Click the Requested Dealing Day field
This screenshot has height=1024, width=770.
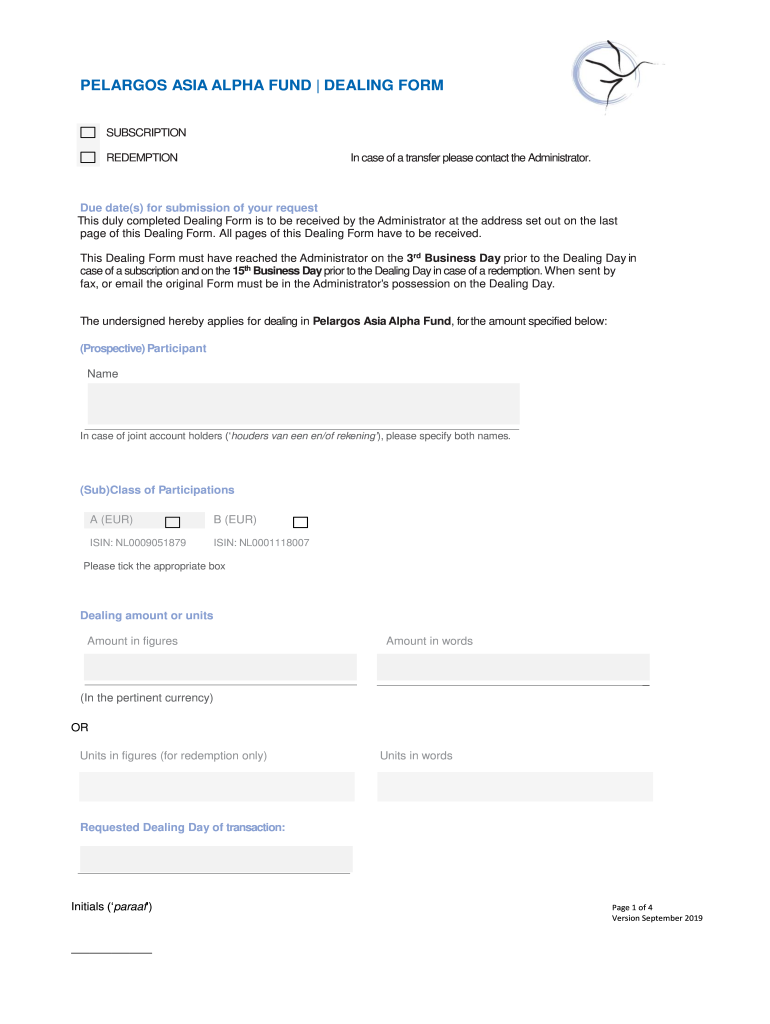[216, 859]
